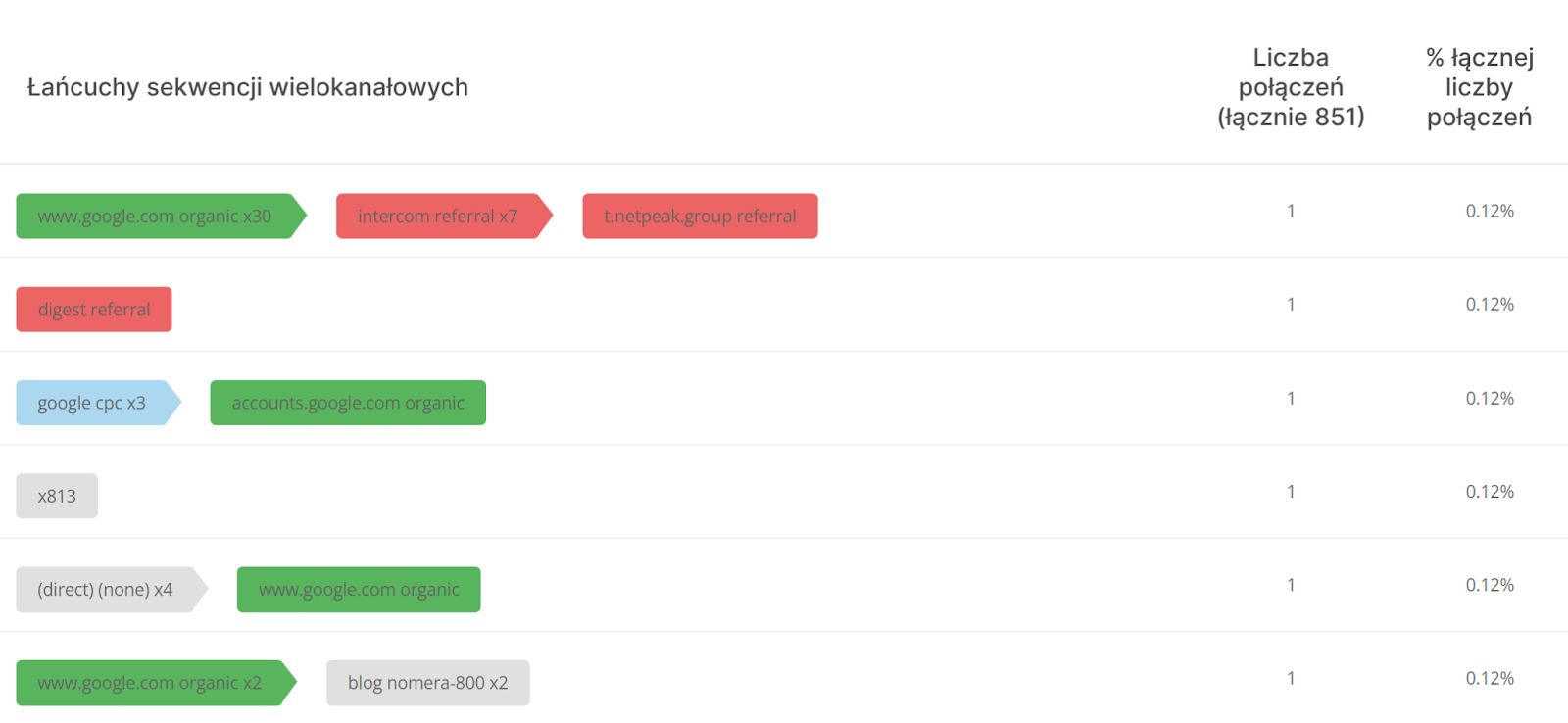Viewport: 1568px width, 723px height.
Task: Click connection count in digest referral row
Action: (1291, 305)
